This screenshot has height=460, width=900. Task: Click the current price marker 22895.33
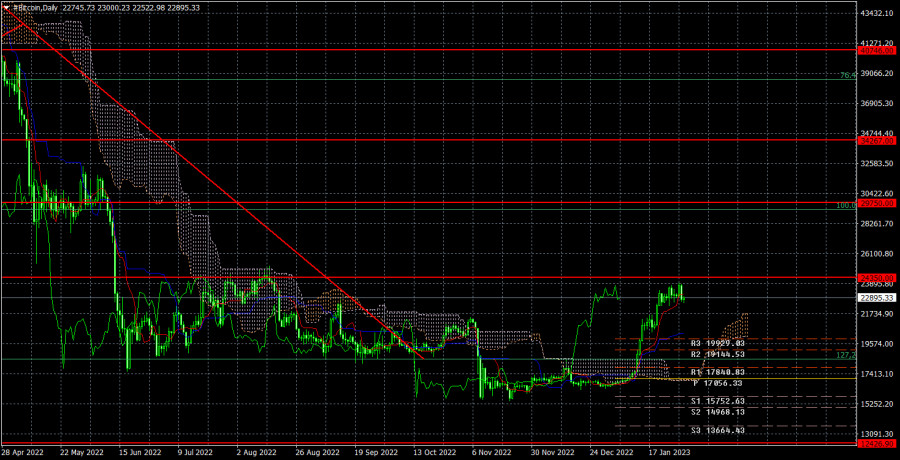point(876,298)
